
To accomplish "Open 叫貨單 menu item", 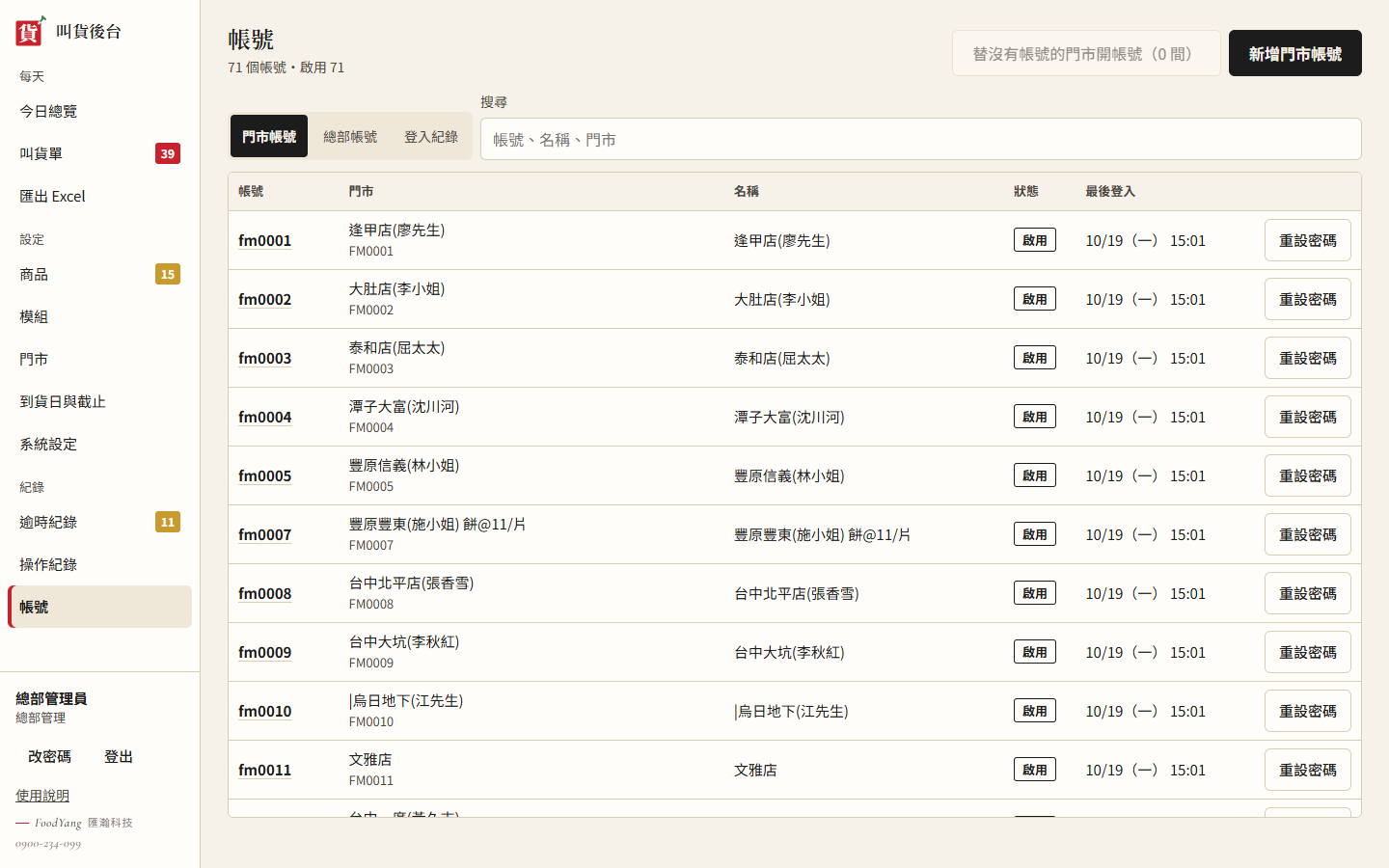I will 99,153.
